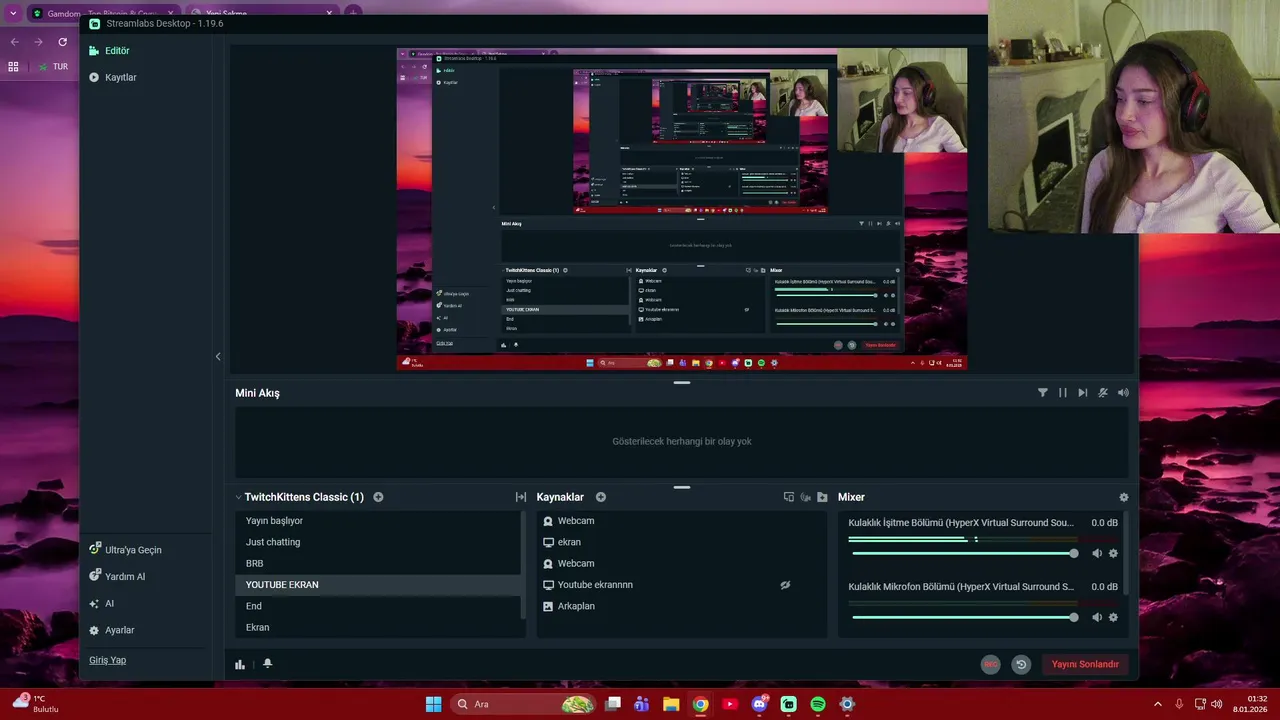The height and width of the screenshot is (720, 1280).
Task: Click the Mixer panel scrollbar
Action: click(1126, 553)
